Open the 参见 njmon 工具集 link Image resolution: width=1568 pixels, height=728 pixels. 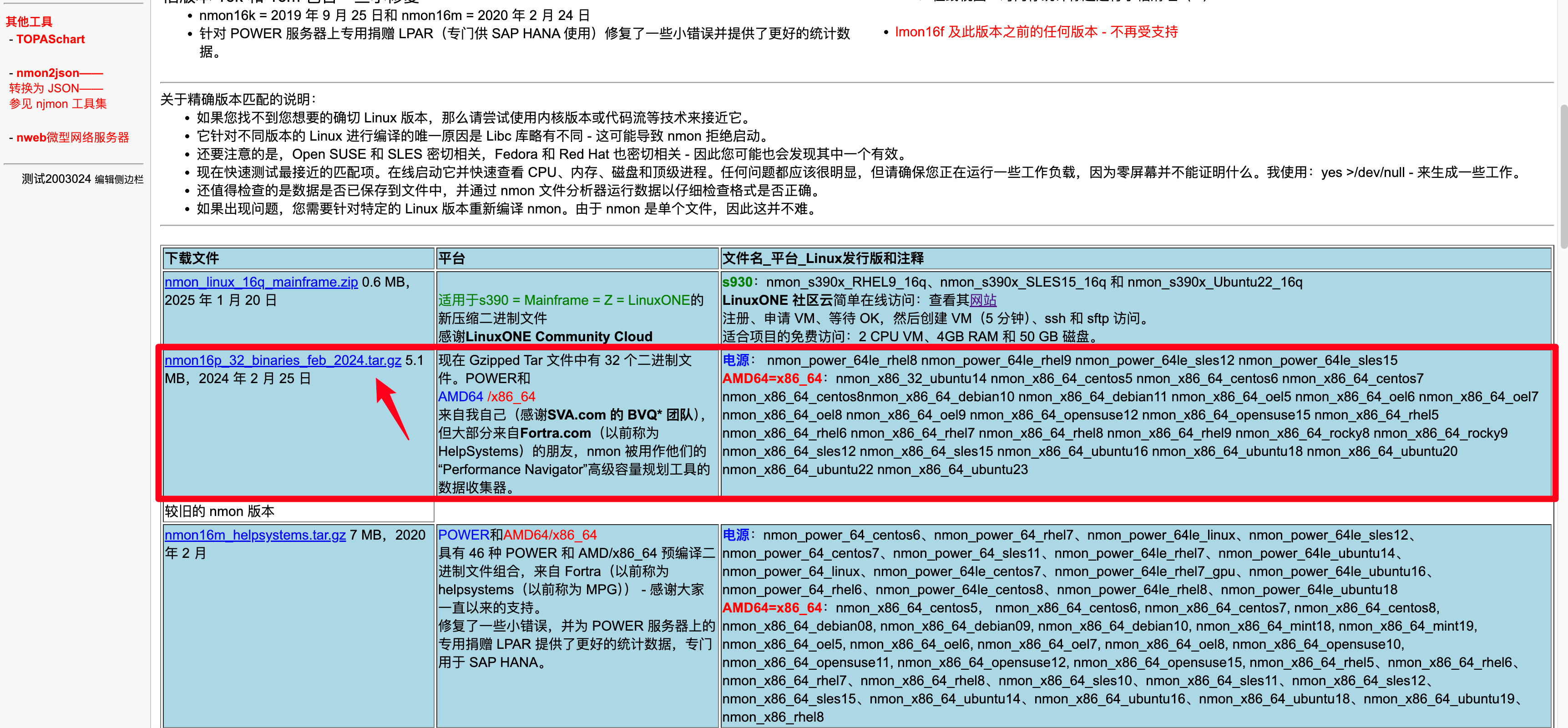(x=58, y=104)
